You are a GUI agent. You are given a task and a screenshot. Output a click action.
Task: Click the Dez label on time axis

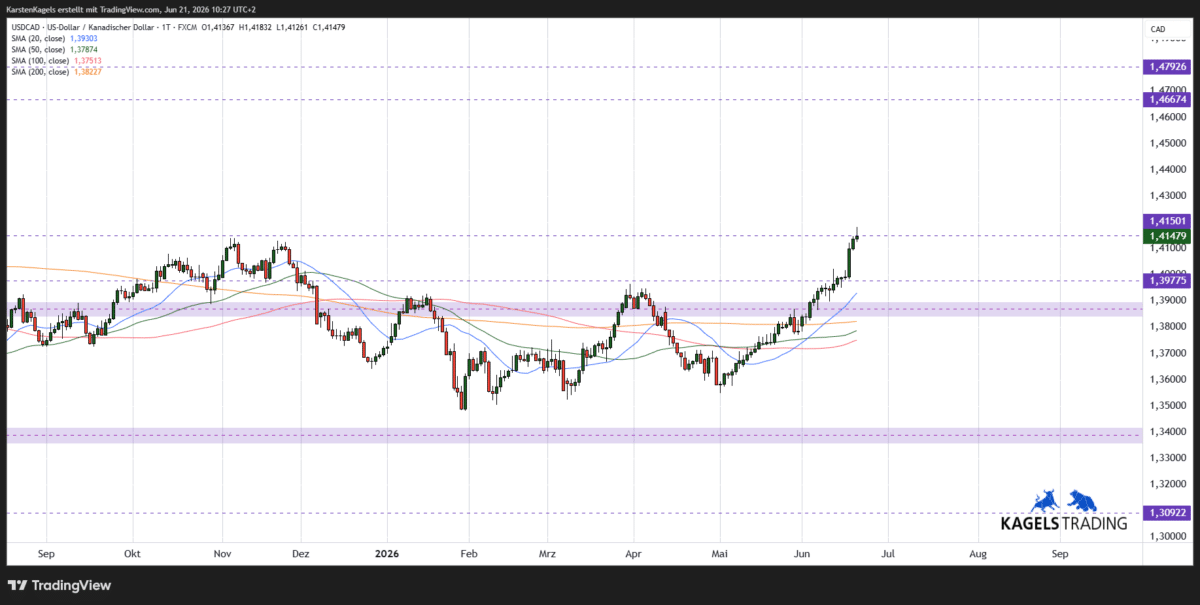click(x=302, y=552)
